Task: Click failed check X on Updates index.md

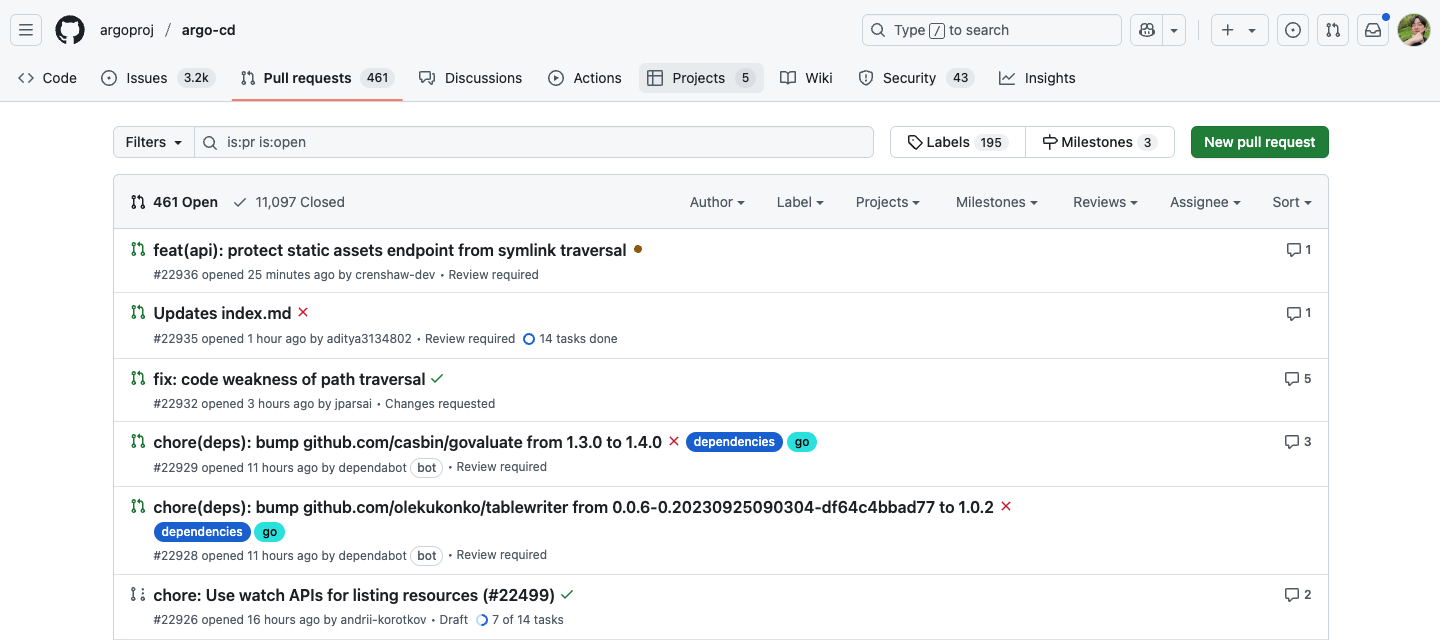Action: click(x=303, y=312)
